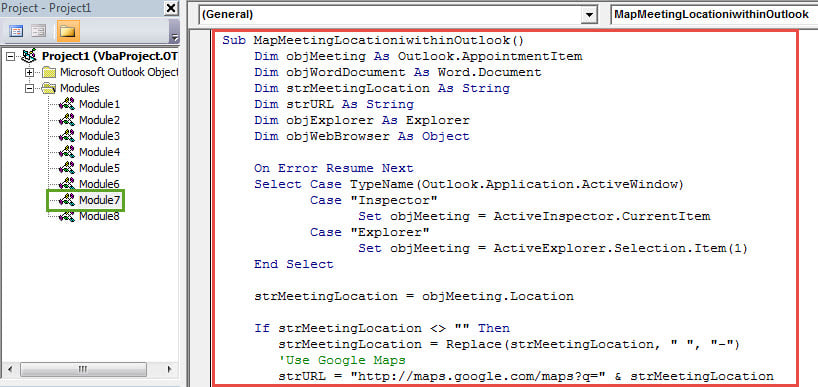Select Project1 (VbaProject.OTM) tree node
Screen dimensions: 818x387
click(110, 56)
